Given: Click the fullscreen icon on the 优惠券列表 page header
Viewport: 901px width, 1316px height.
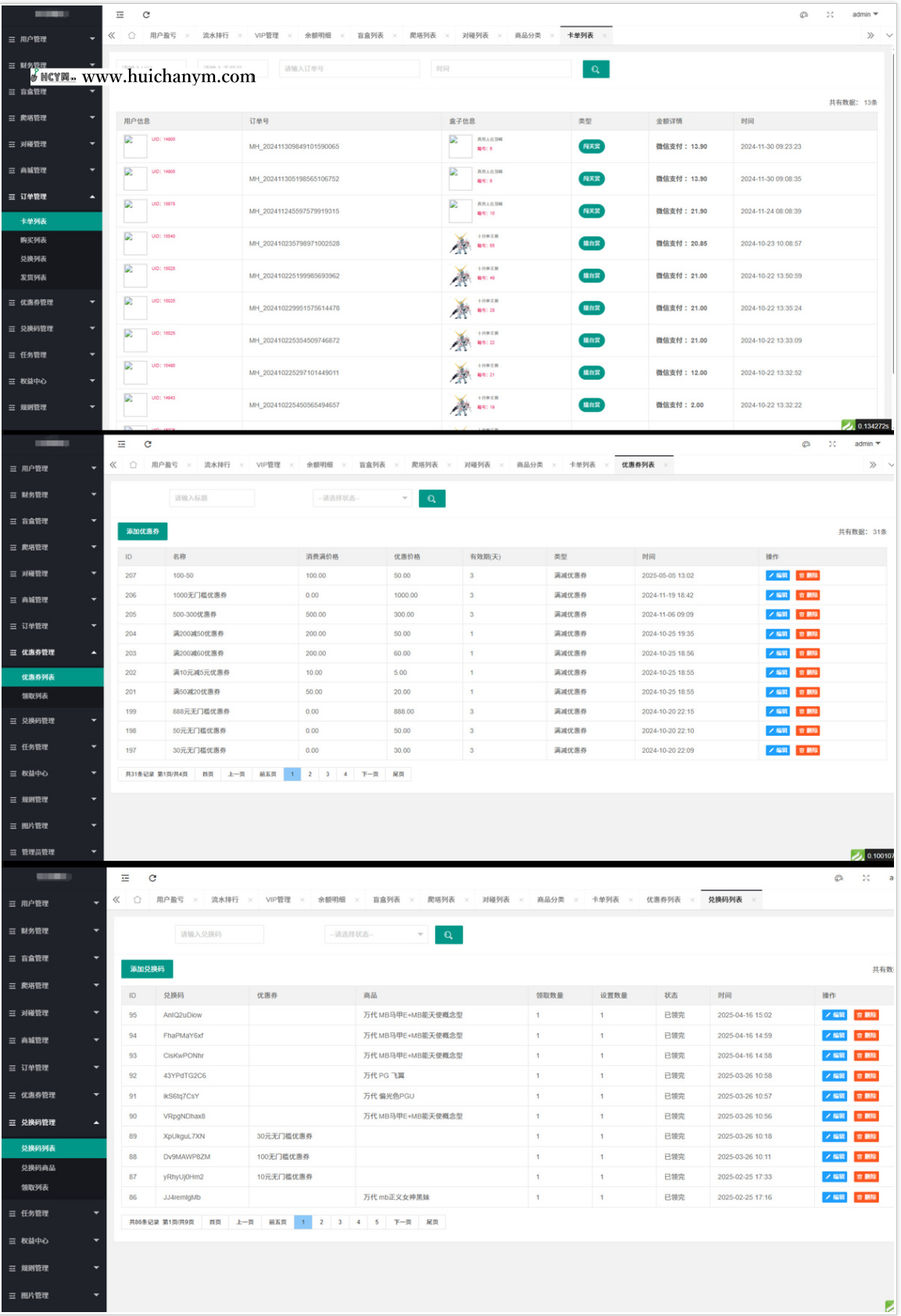Looking at the screenshot, I should 832,444.
